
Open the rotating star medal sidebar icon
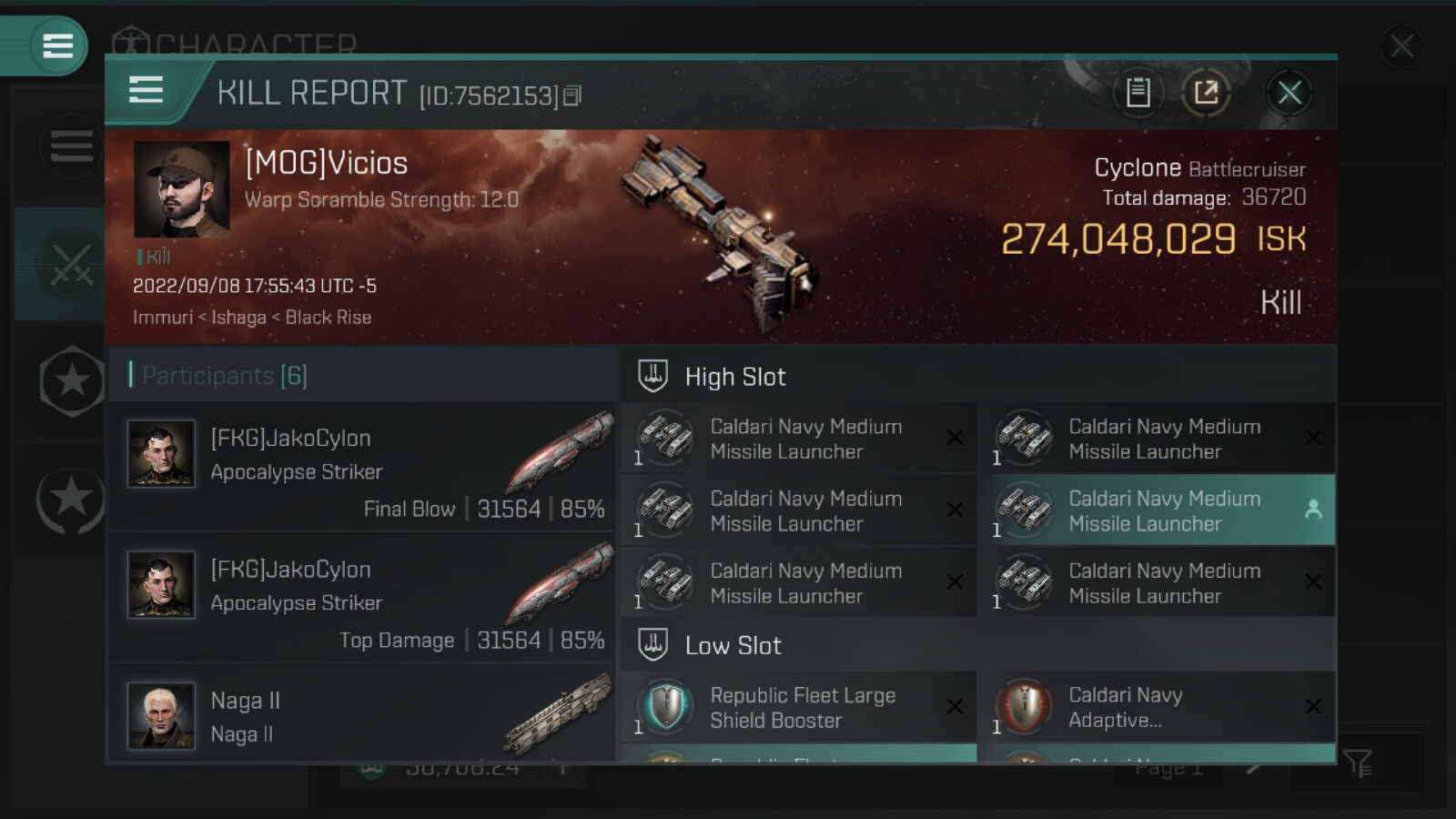coord(71,499)
